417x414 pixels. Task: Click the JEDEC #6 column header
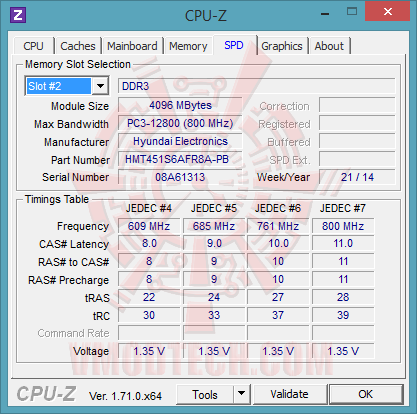pyautogui.click(x=278, y=209)
